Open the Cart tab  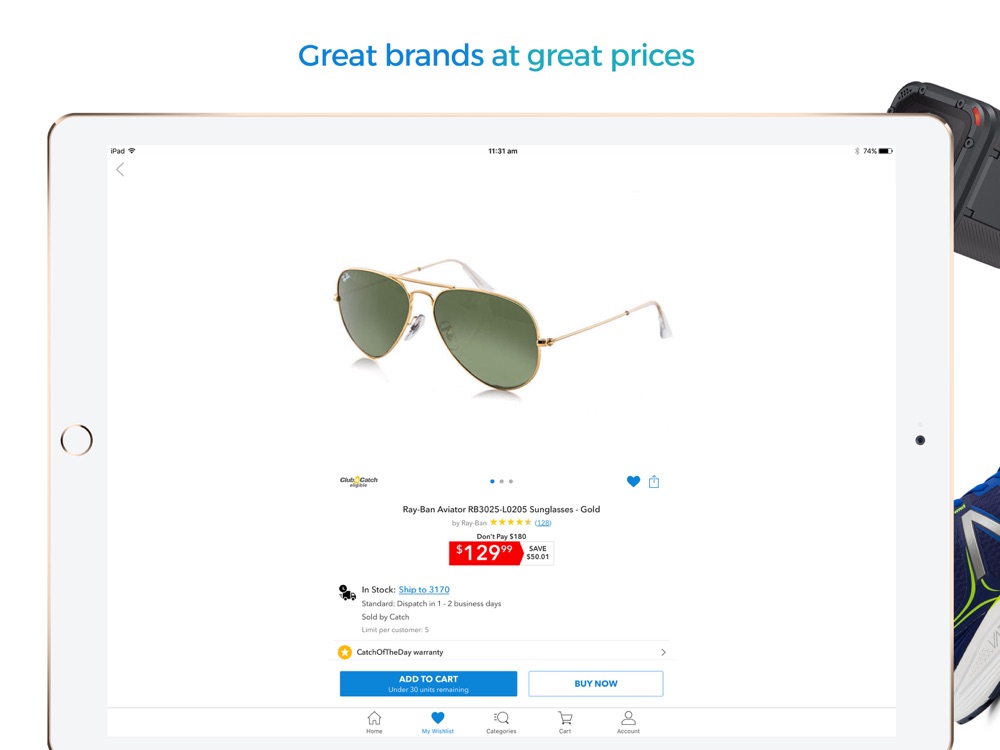[x=565, y=722]
